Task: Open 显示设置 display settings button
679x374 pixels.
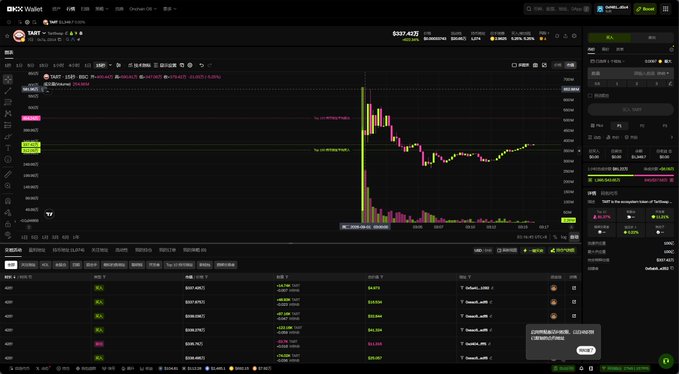Action: point(165,65)
